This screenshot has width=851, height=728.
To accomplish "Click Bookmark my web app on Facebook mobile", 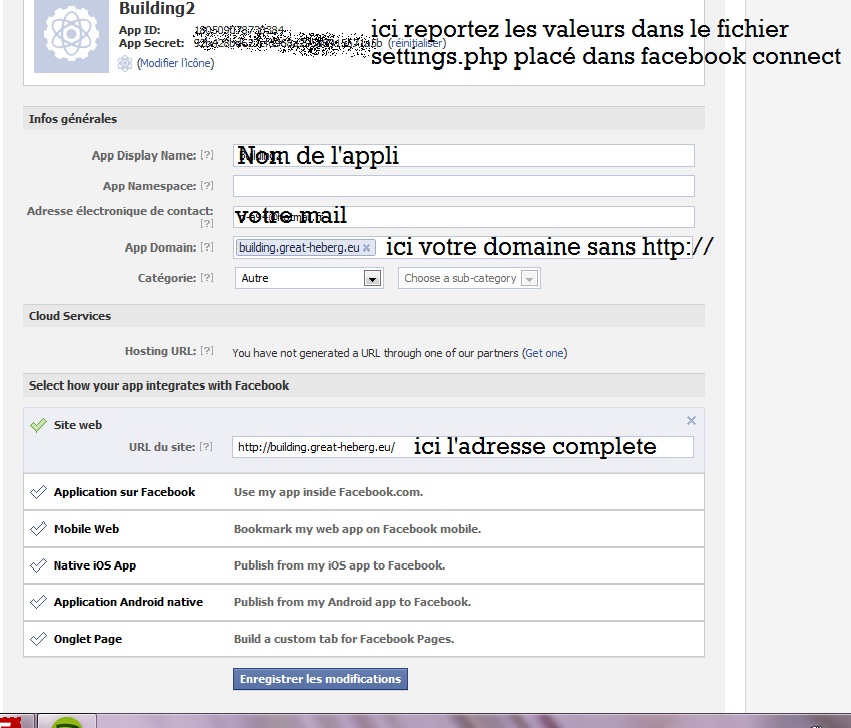I will (357, 529).
